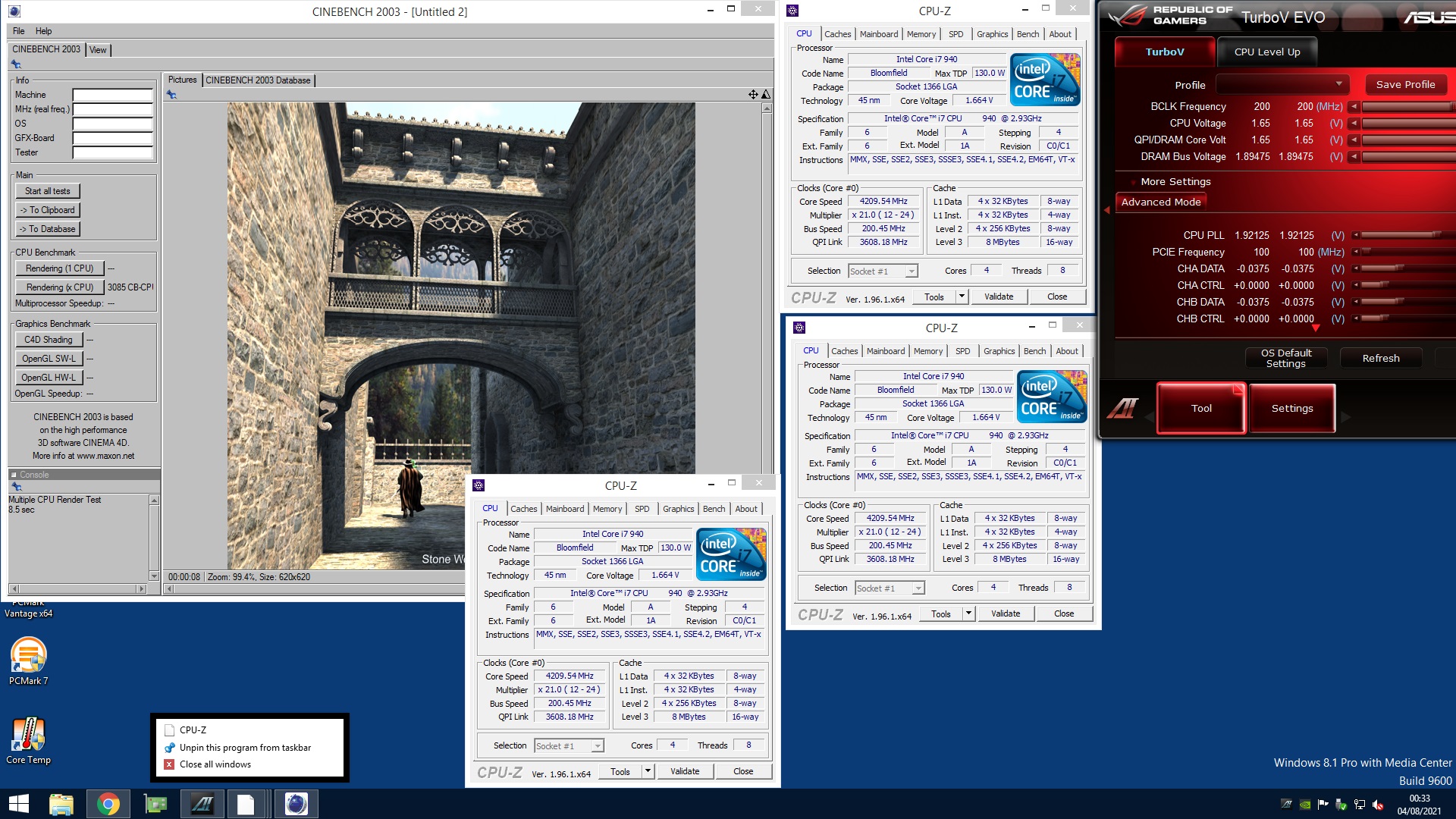Image resolution: width=1456 pixels, height=819 pixels.
Task: Switch to the CINEBENCH 2003 Database tab
Action: [258, 80]
